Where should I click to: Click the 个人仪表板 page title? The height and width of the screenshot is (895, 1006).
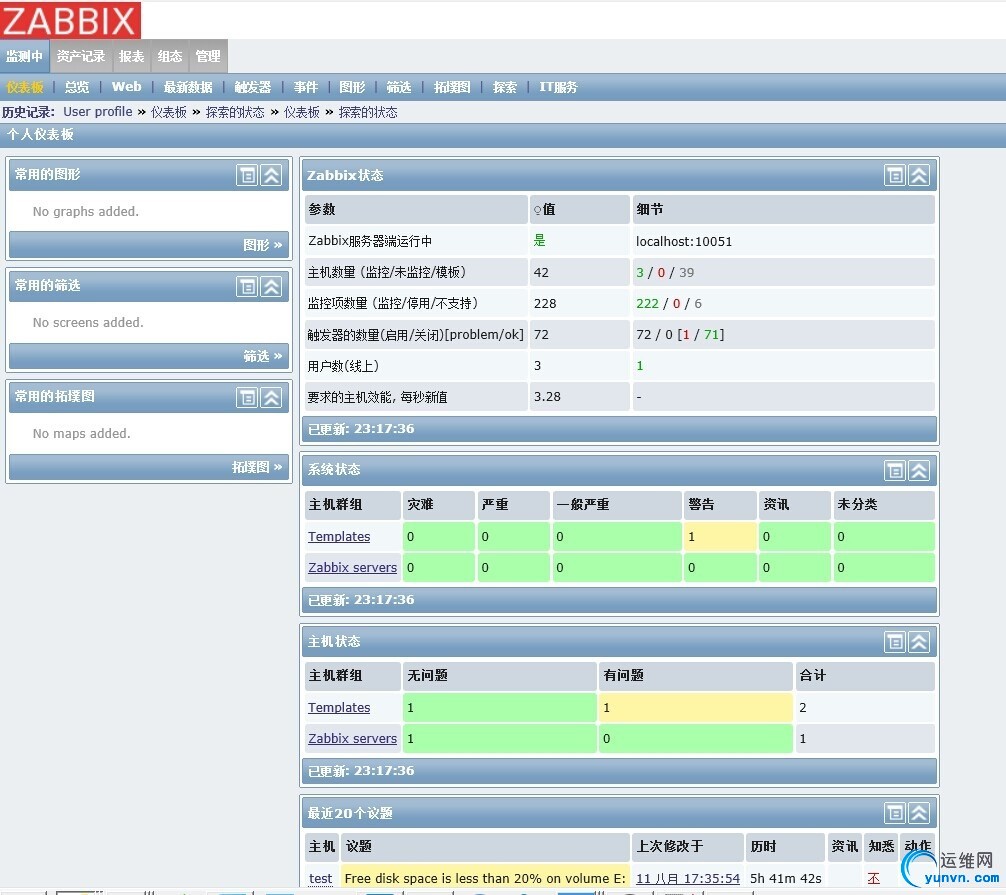pyautogui.click(x=40, y=134)
